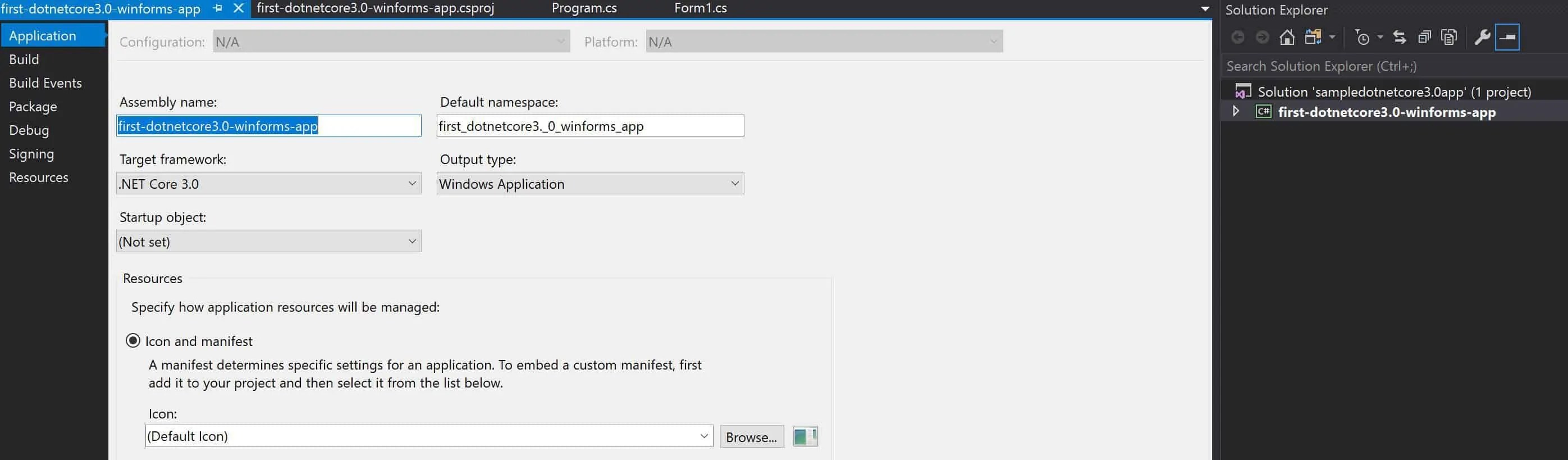Open the Configuration dropdown
Image resolution: width=1568 pixels, height=460 pixels.
391,42
